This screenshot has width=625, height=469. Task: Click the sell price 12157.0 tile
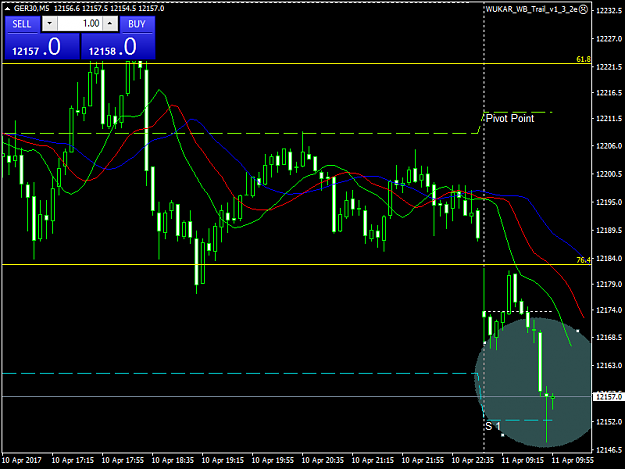coord(42,46)
